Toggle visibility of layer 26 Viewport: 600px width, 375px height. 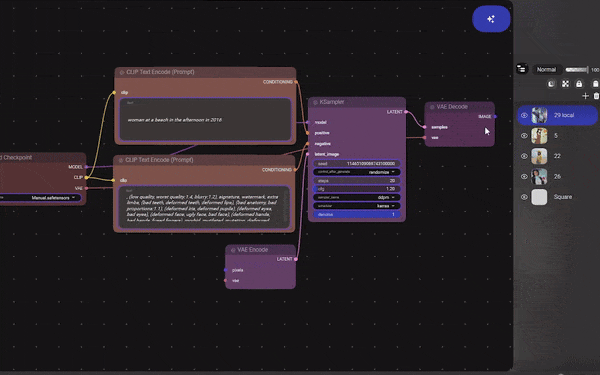coord(524,176)
